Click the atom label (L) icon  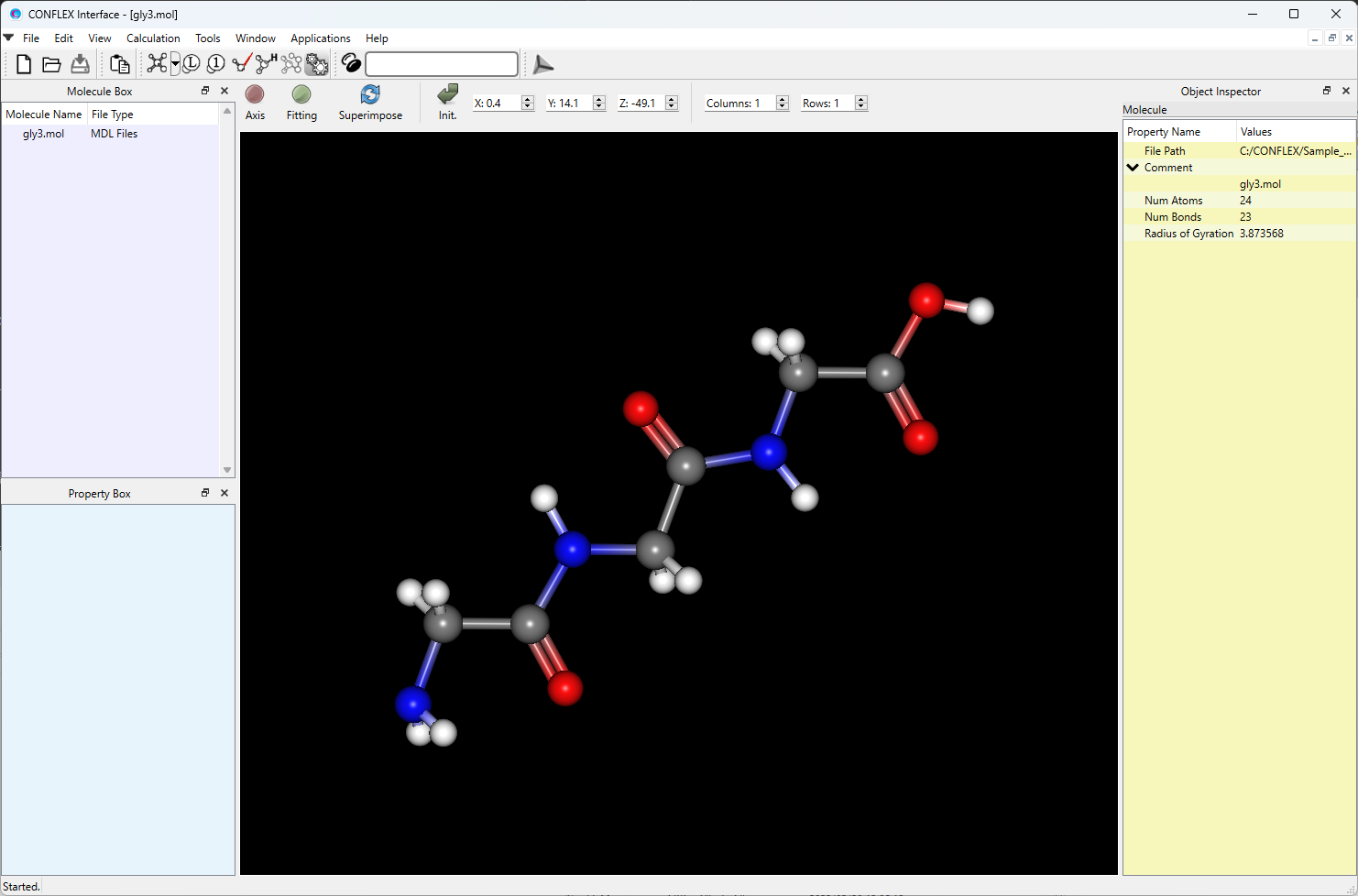click(x=191, y=63)
